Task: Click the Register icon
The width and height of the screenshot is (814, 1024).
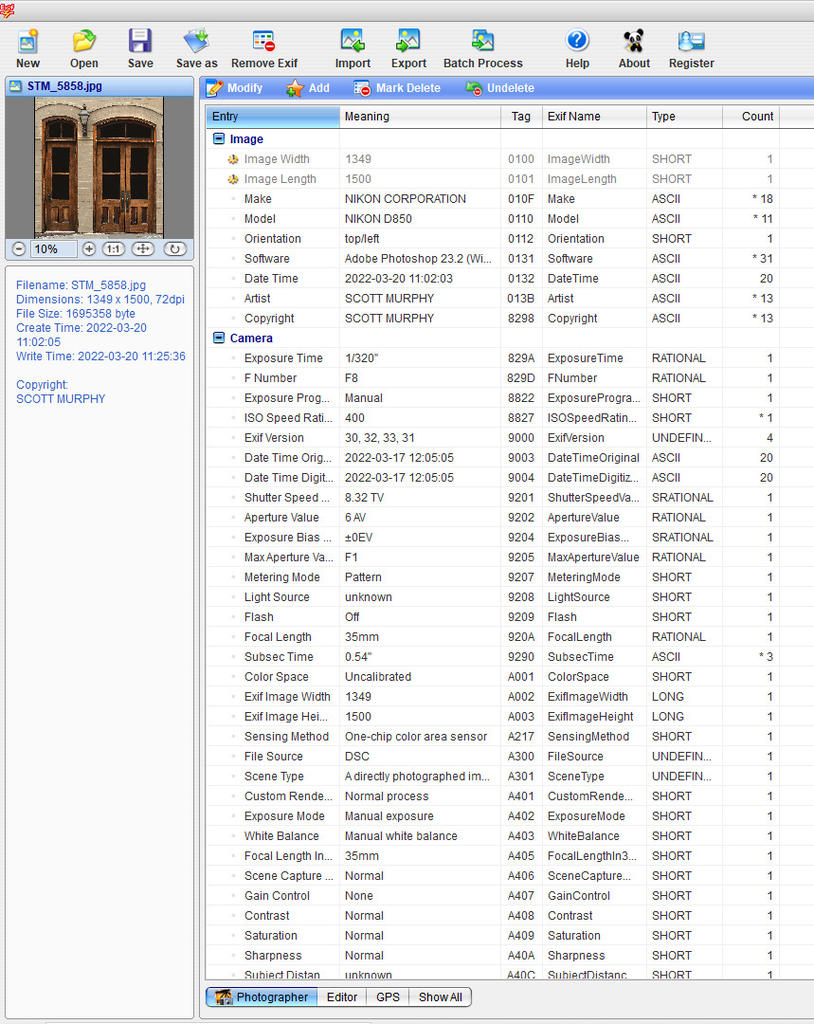Action: 691,42
